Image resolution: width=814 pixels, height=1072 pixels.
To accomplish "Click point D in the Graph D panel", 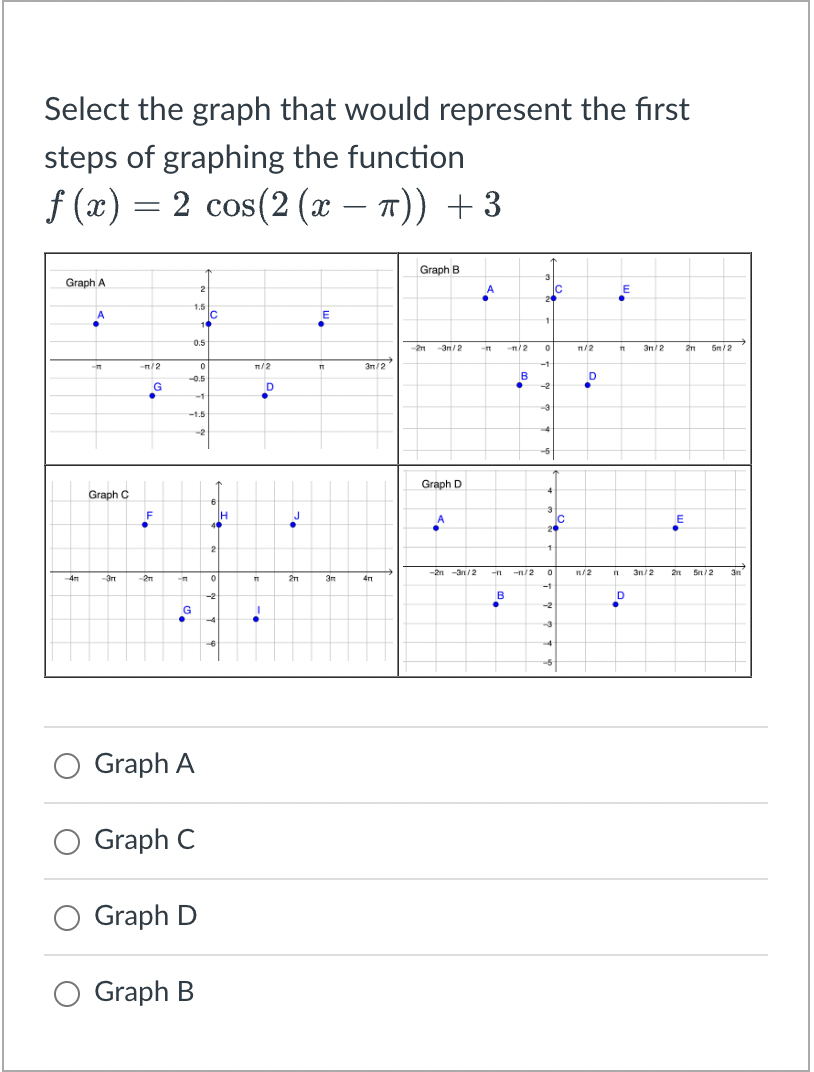I will [x=616, y=605].
